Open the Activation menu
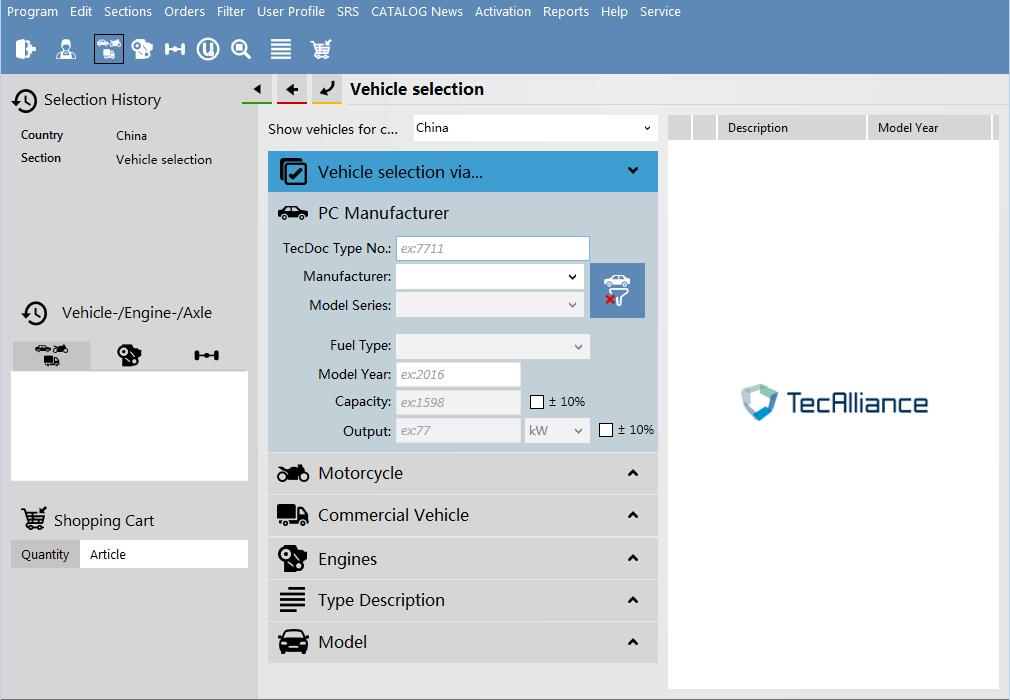This screenshot has height=700, width=1010. (503, 12)
